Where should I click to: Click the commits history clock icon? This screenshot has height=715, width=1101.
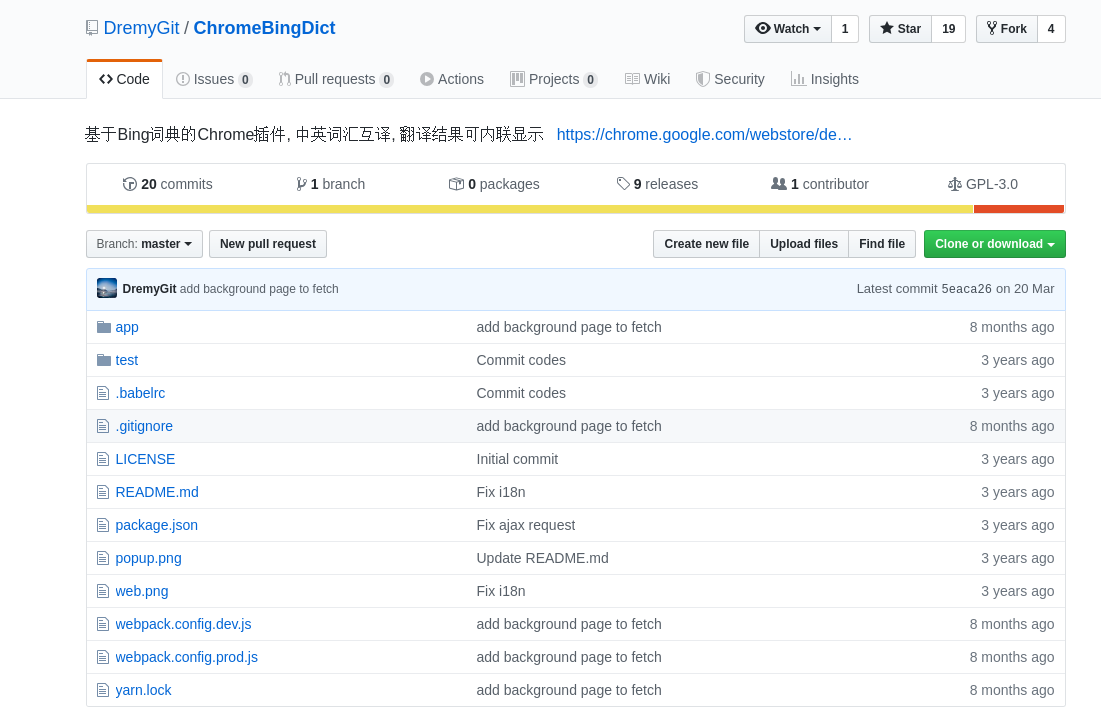(x=129, y=184)
